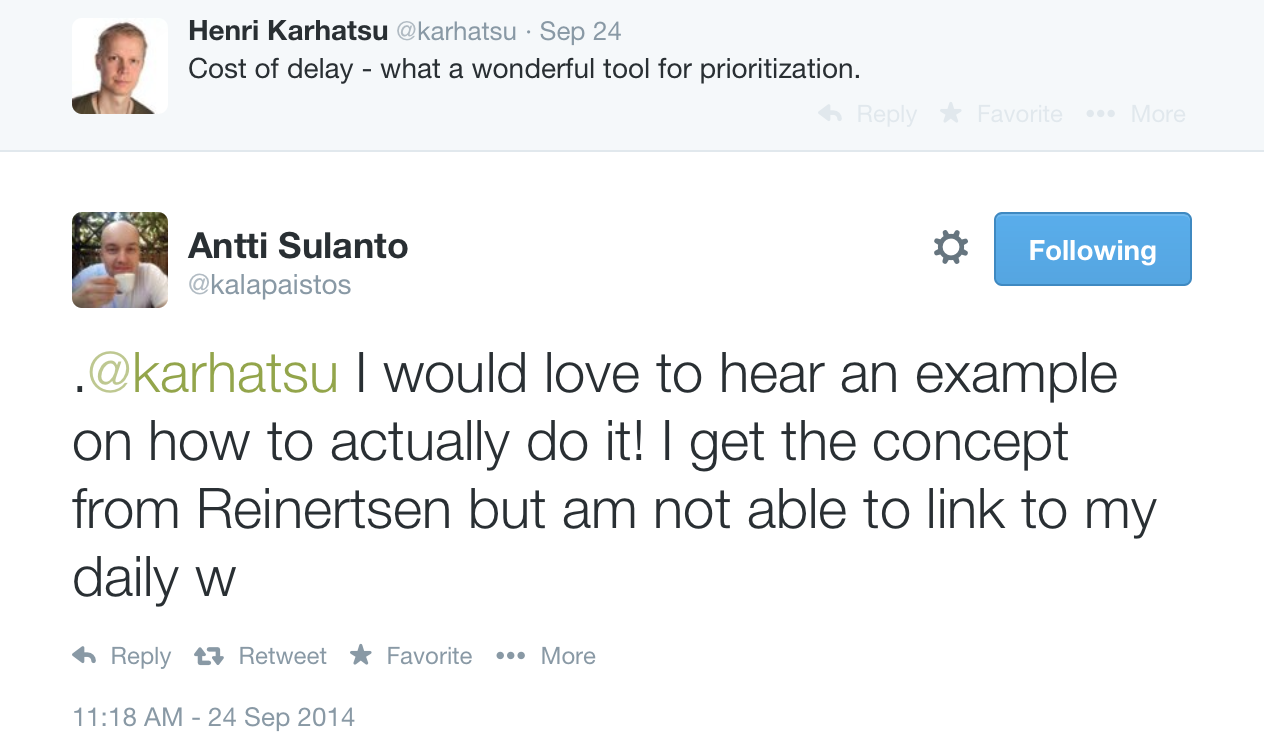
Task: Click the reply arrow icon under Antti's tweet
Action: (85, 656)
